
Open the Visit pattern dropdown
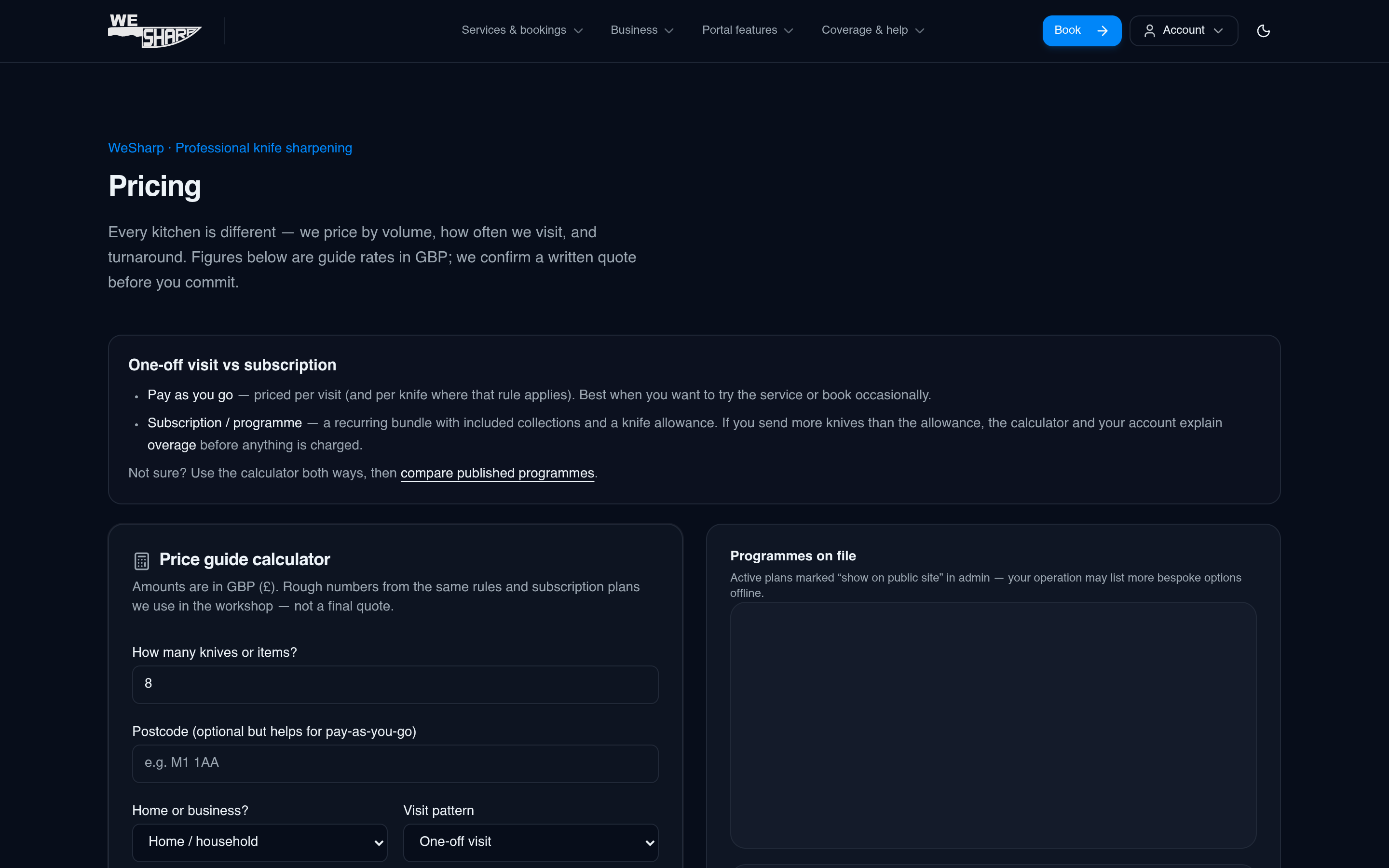[x=531, y=842]
